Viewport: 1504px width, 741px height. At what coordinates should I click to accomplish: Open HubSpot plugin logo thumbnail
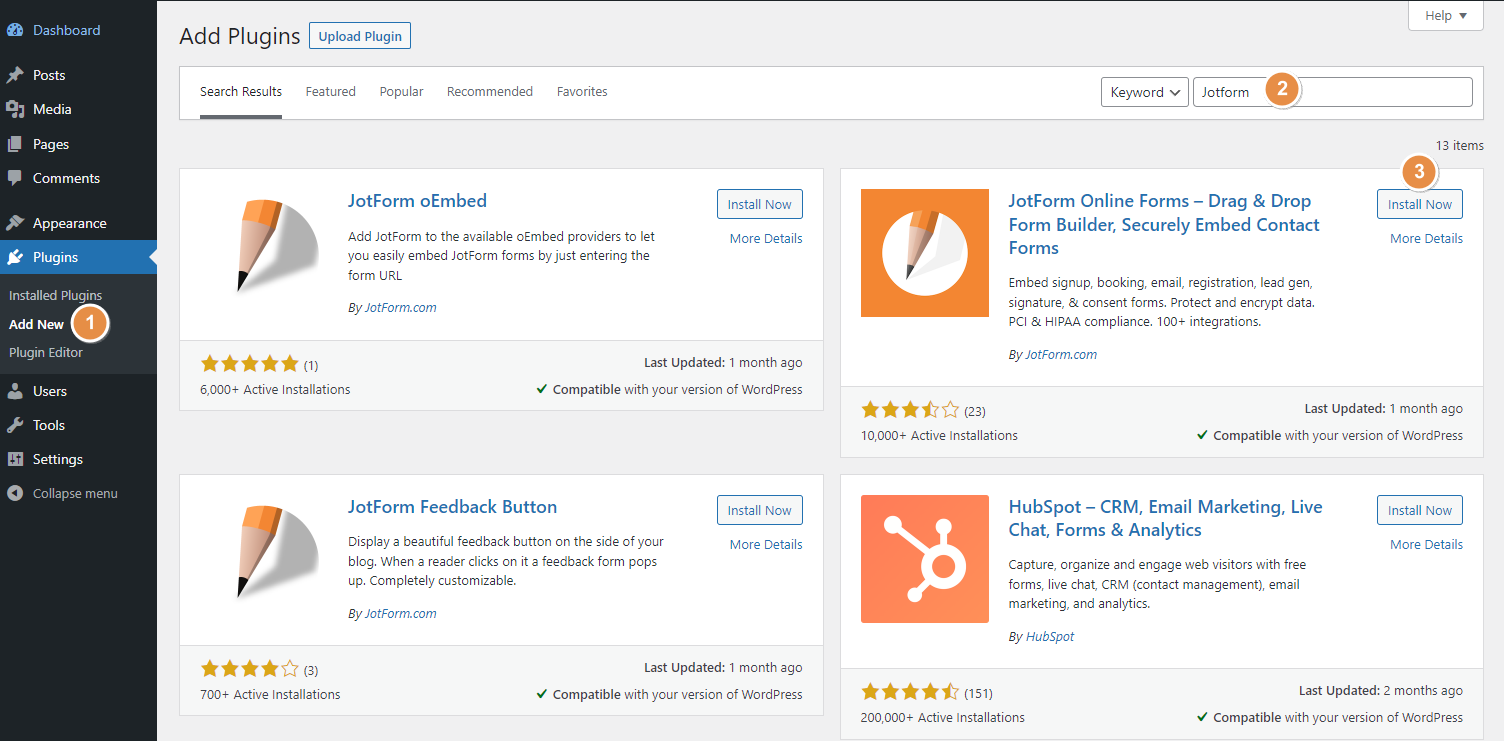pos(925,559)
